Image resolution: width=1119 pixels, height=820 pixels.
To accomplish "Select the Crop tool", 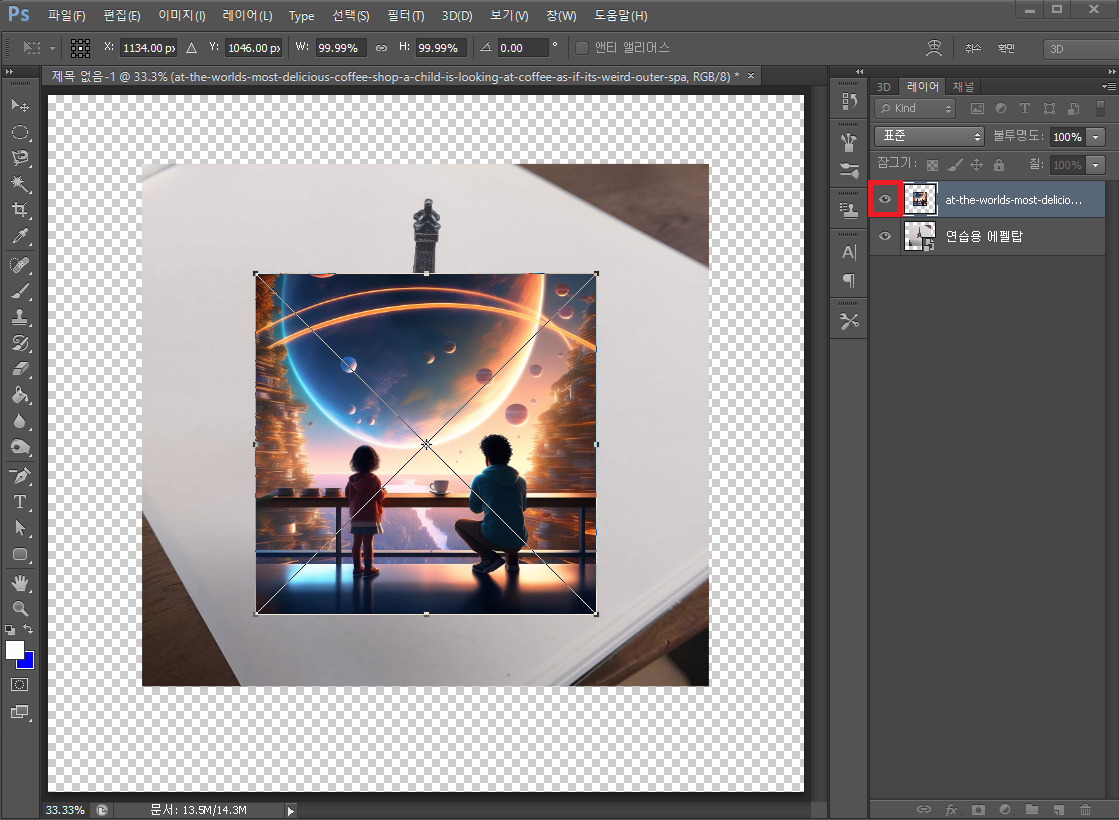I will coord(20,210).
